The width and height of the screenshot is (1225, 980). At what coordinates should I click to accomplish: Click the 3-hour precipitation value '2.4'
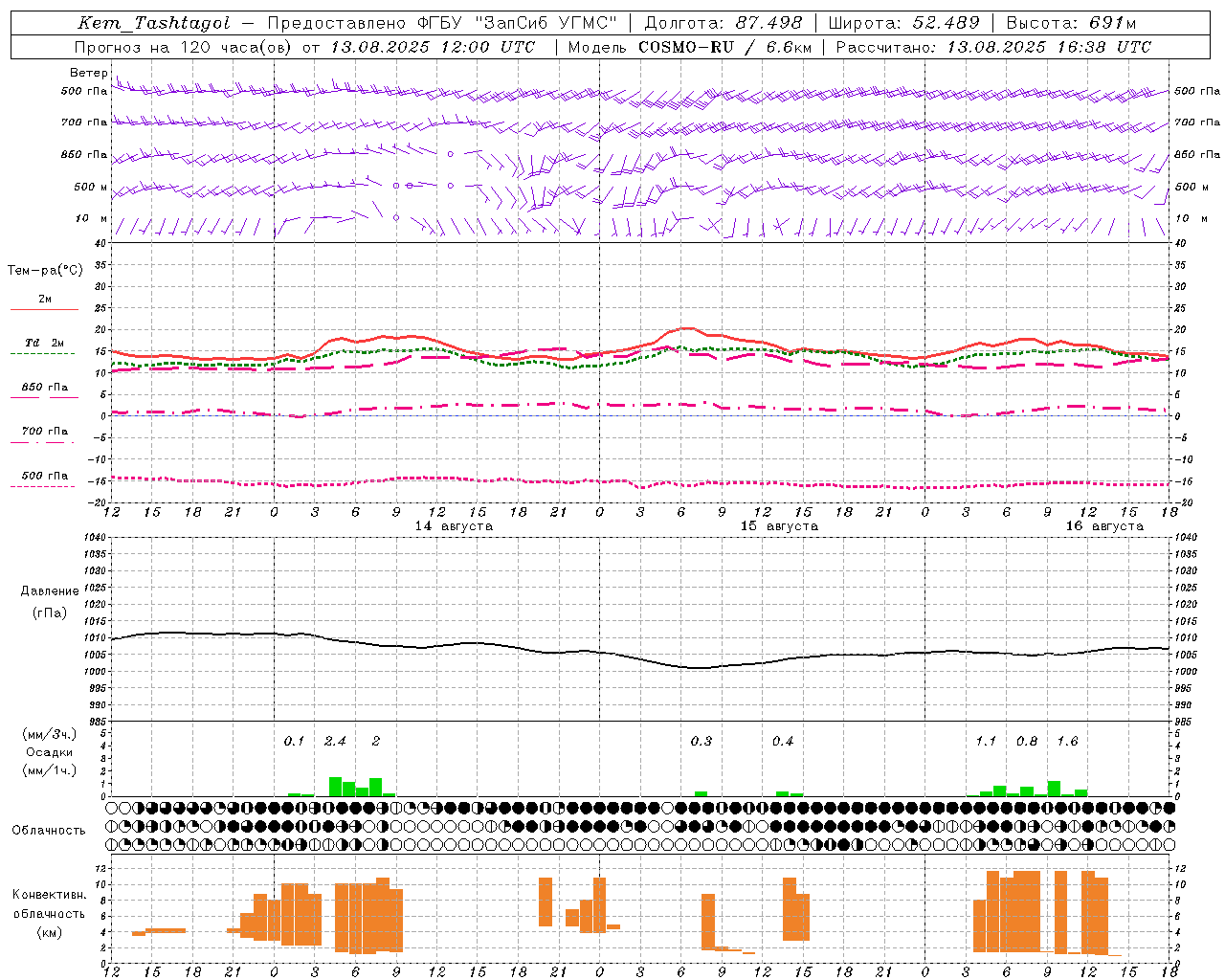pyautogui.click(x=335, y=742)
